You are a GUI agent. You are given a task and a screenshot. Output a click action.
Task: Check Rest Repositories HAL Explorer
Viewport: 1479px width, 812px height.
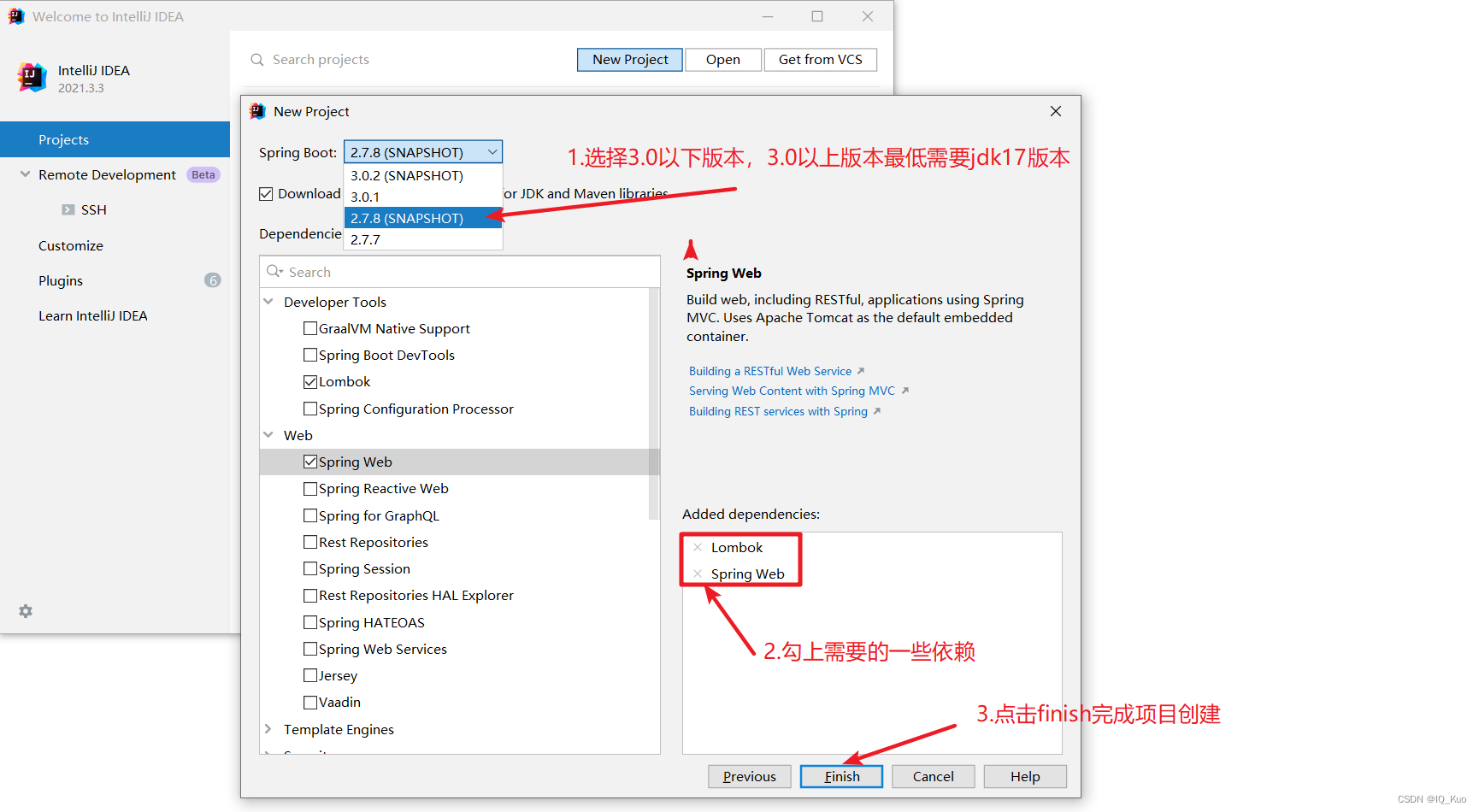(x=310, y=595)
